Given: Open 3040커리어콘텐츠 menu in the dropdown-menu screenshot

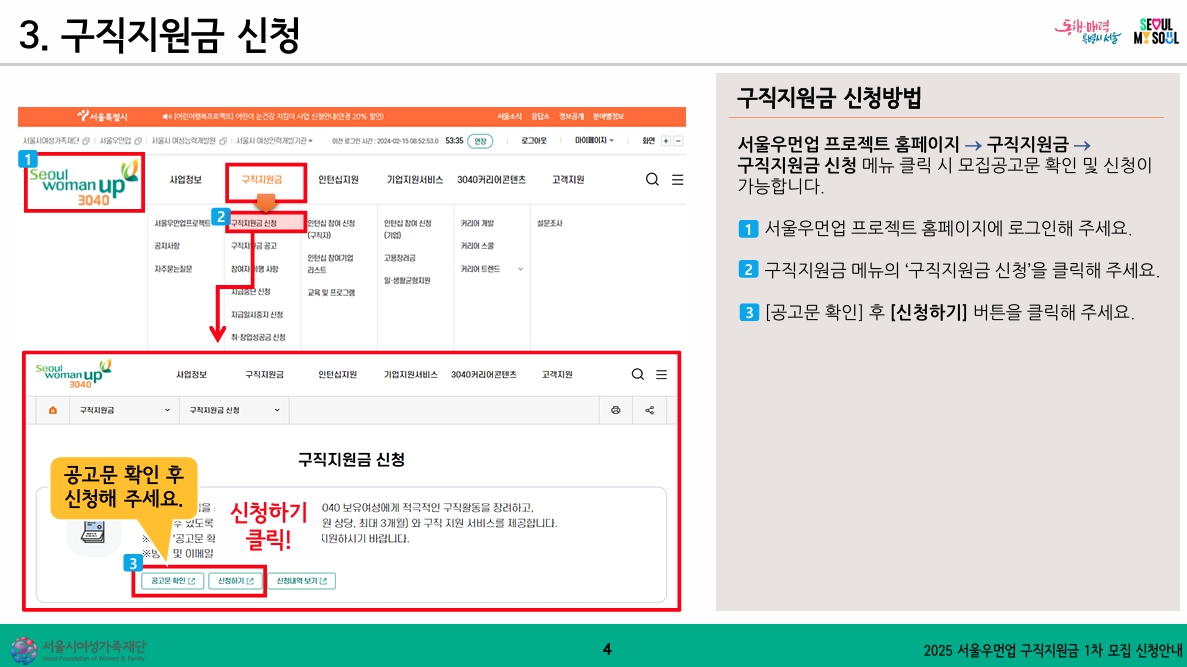Looking at the screenshot, I should click(x=491, y=179).
